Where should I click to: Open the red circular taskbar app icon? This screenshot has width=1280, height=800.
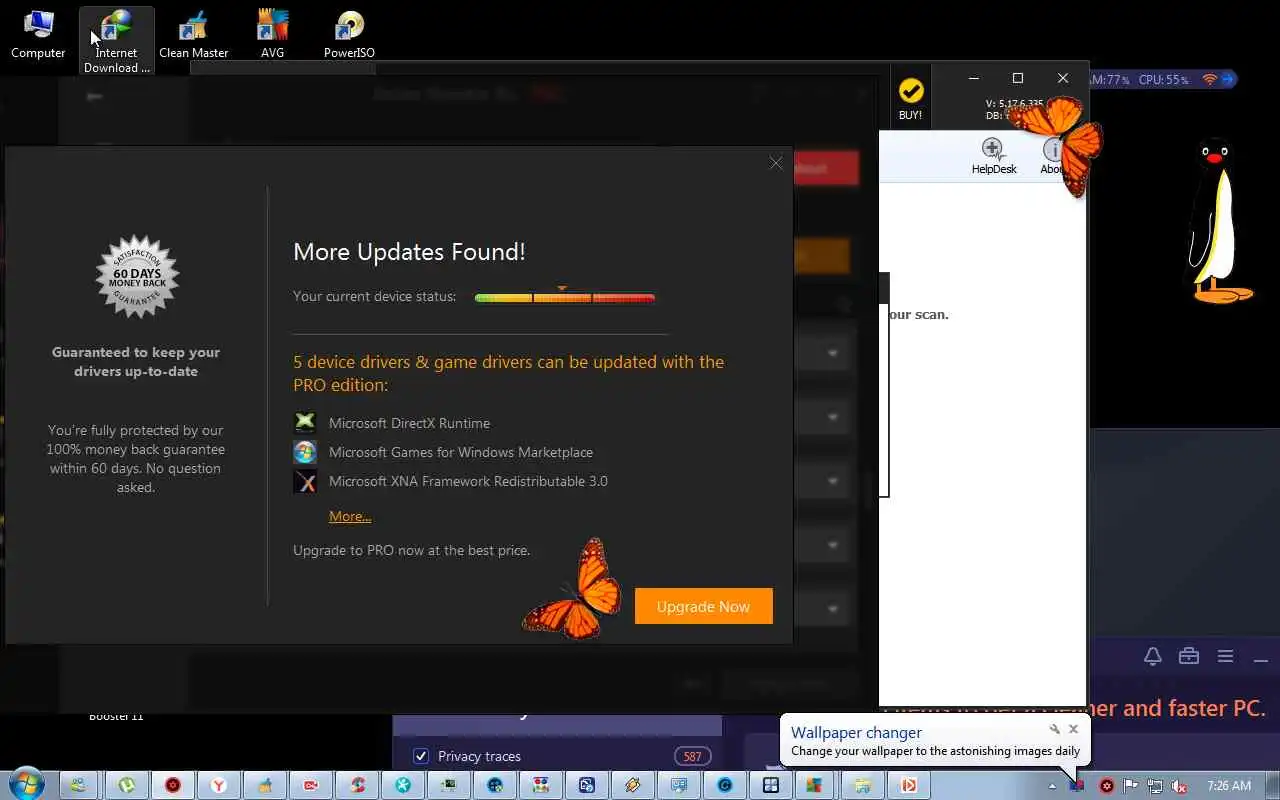pyautogui.click(x=173, y=785)
